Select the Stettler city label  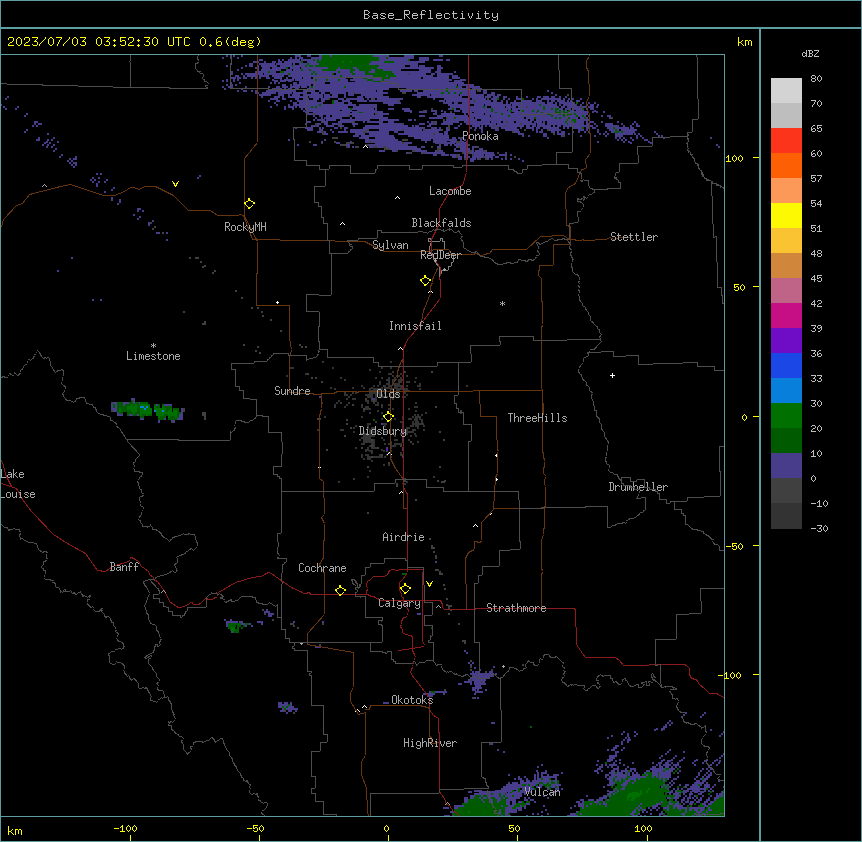(x=634, y=237)
